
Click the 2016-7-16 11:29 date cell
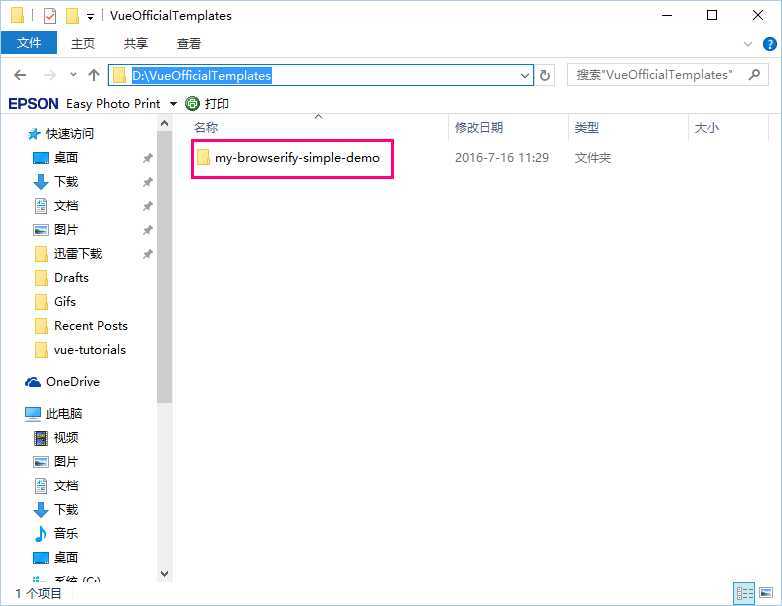(502, 158)
